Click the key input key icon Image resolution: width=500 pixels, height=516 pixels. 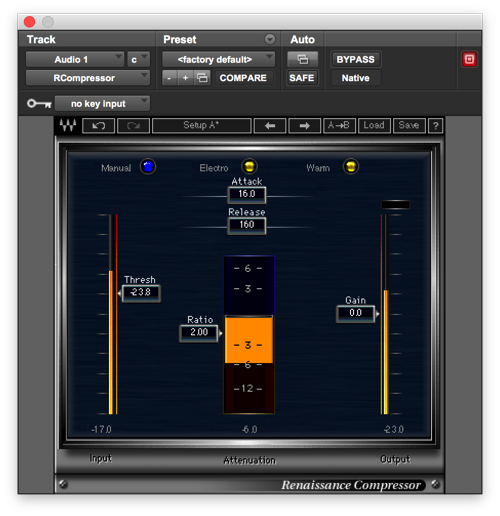coord(39,104)
